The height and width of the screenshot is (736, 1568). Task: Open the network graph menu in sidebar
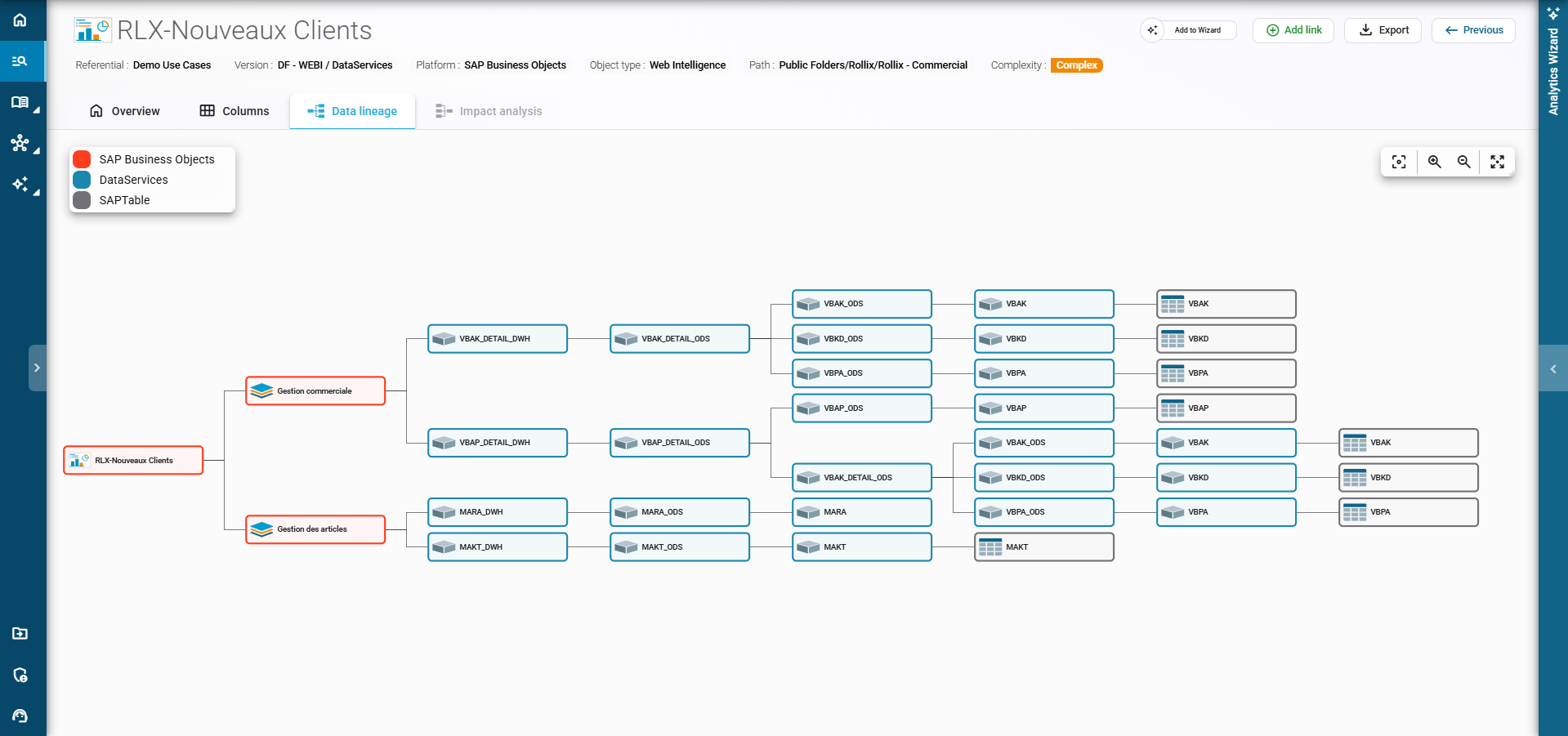pyautogui.click(x=20, y=144)
